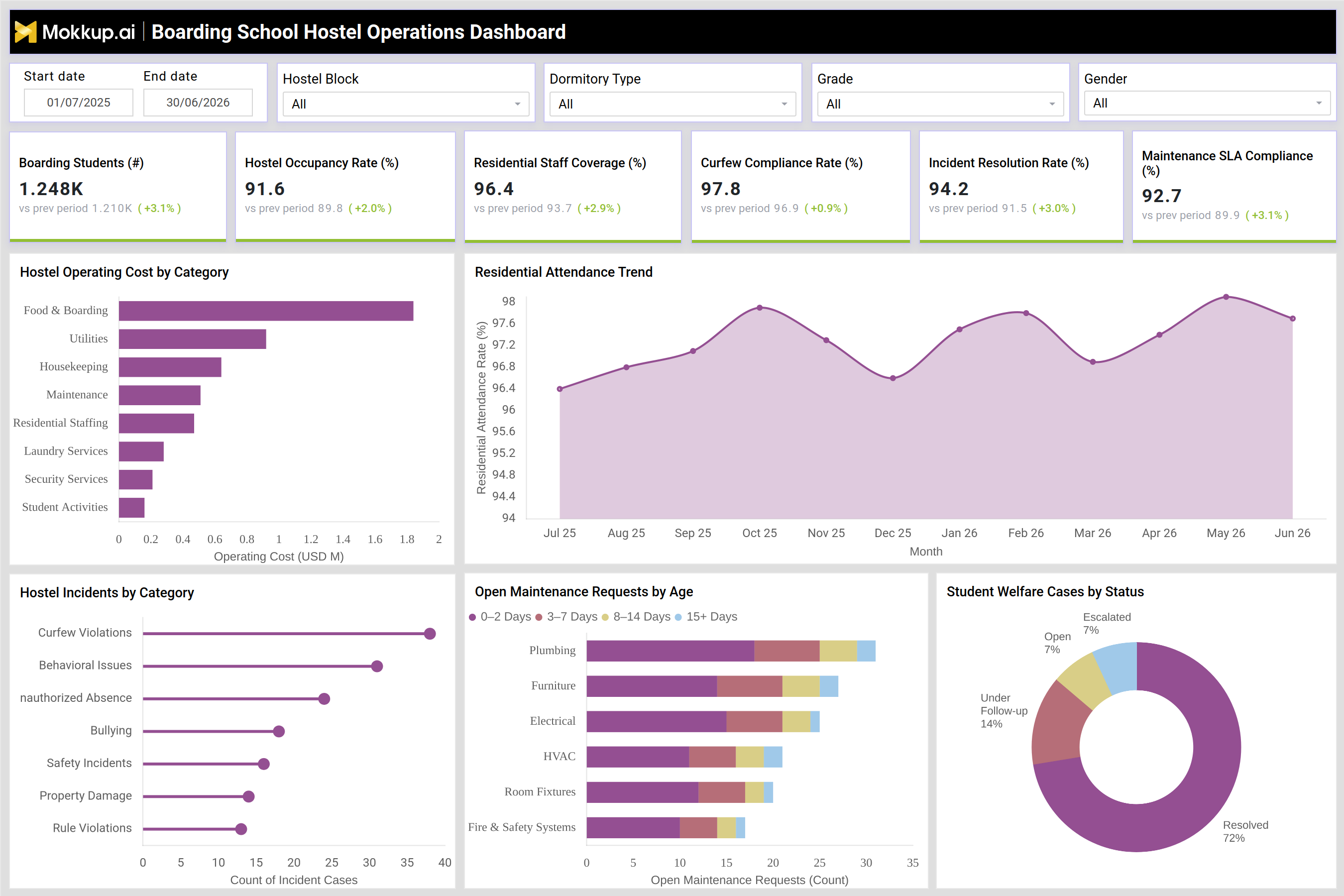Image resolution: width=1344 pixels, height=896 pixels.
Task: Click the Rule Violations lollipop marker
Action: tap(241, 829)
